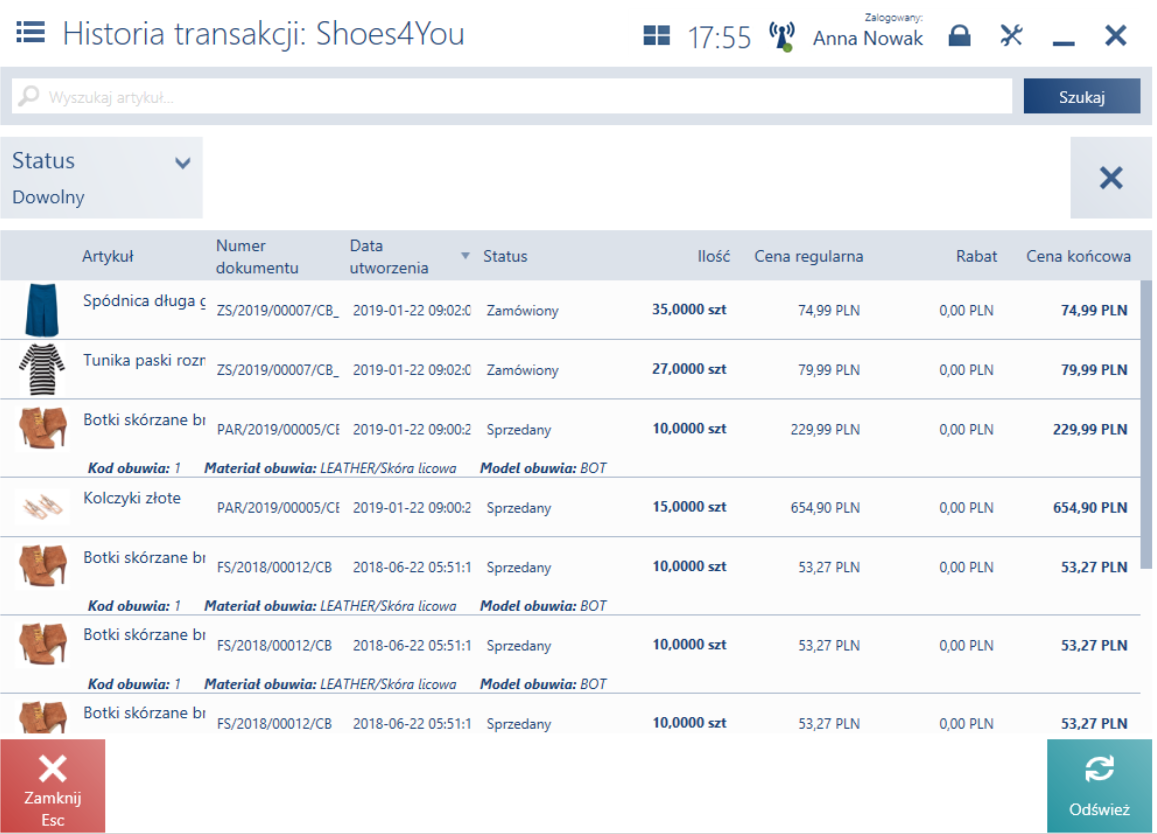The image size is (1157, 834).
Task: Minimize the POS application window
Action: tap(1063, 44)
